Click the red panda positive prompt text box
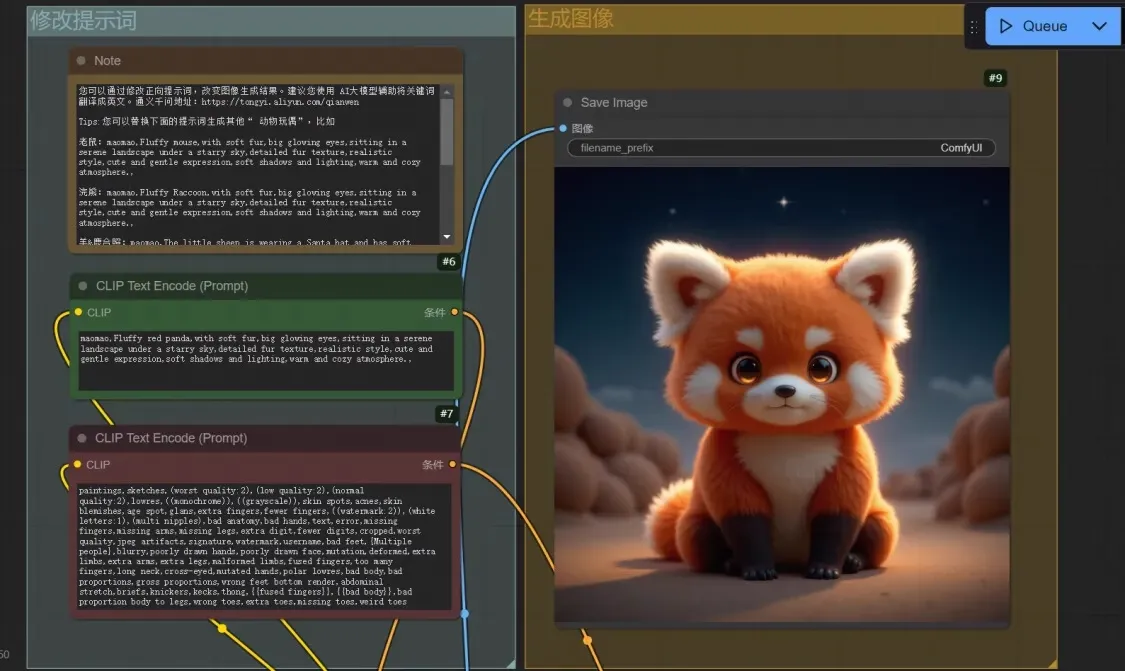 click(266, 360)
